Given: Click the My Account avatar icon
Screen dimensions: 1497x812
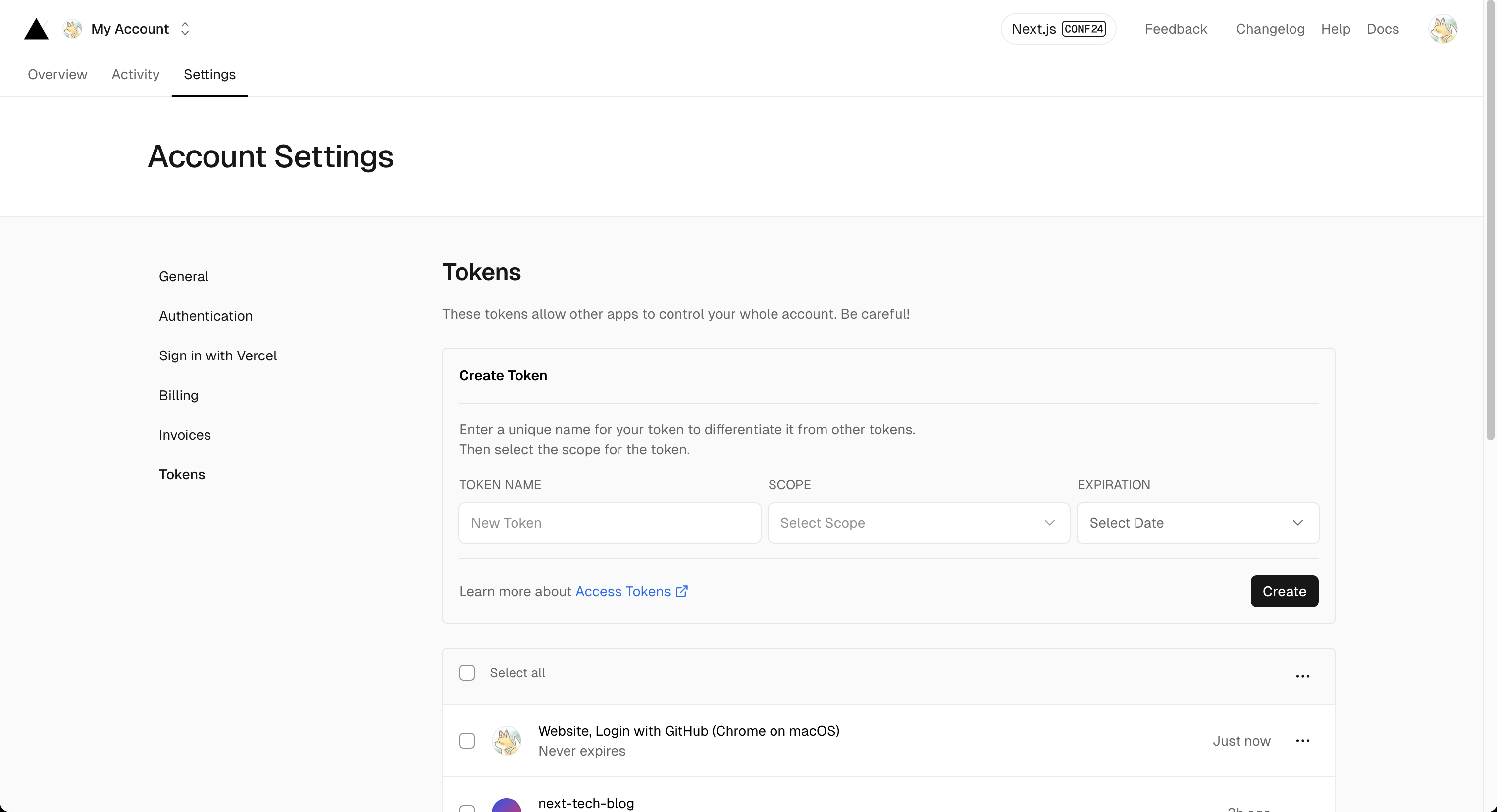Looking at the screenshot, I should [73, 29].
